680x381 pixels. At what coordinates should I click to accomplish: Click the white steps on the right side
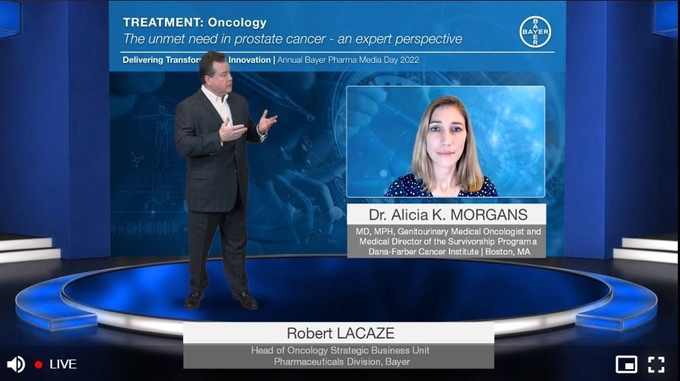coord(647,250)
